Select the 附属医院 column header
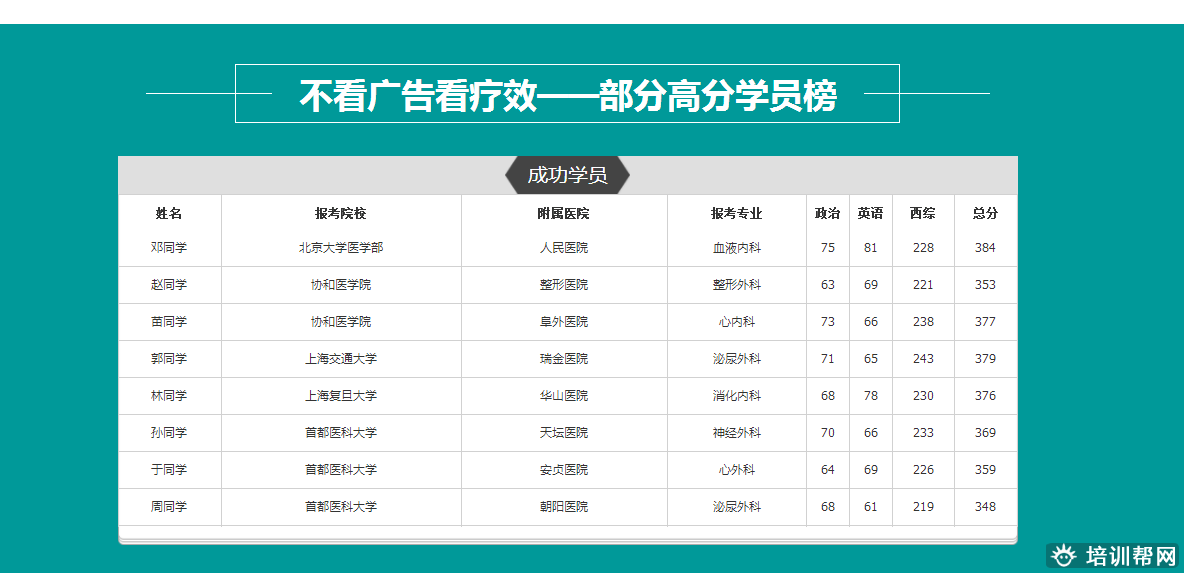Screen dimensions: 1184x573 564,213
